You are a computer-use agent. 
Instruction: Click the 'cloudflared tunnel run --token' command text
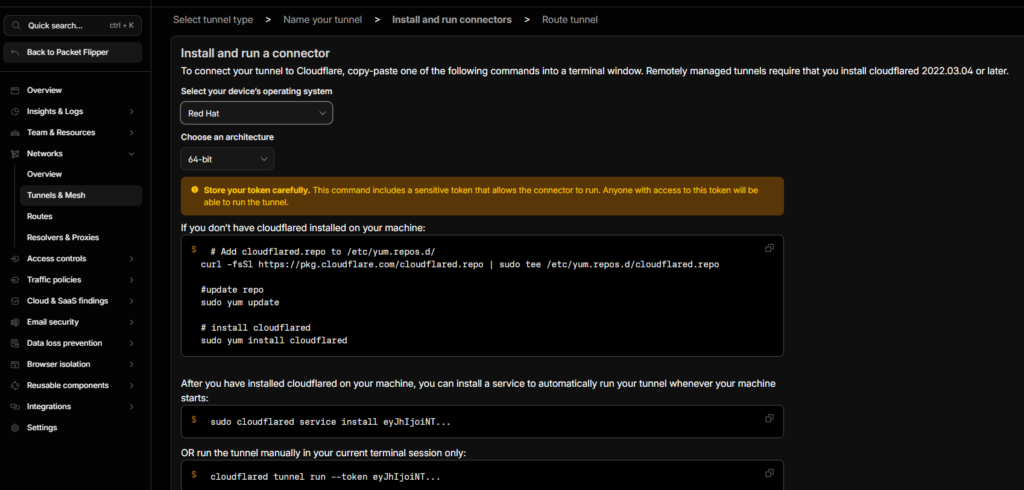coord(325,477)
